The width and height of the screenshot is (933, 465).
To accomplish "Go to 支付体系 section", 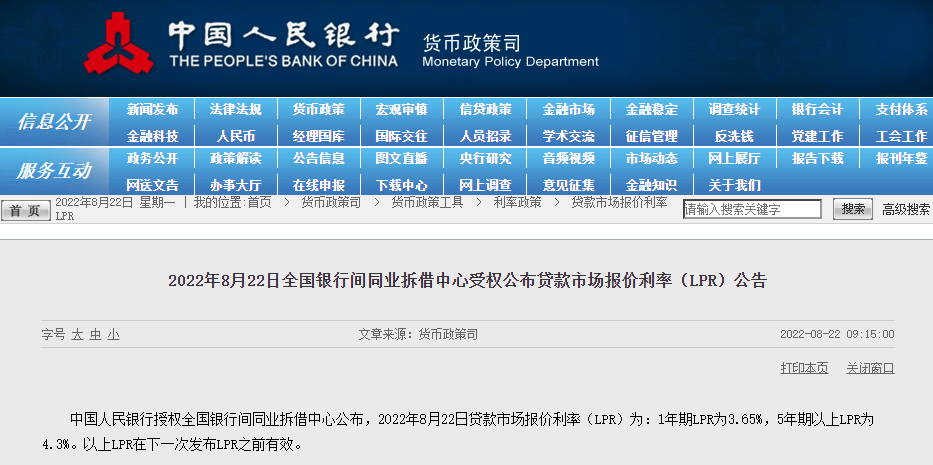I will pyautogui.click(x=901, y=110).
